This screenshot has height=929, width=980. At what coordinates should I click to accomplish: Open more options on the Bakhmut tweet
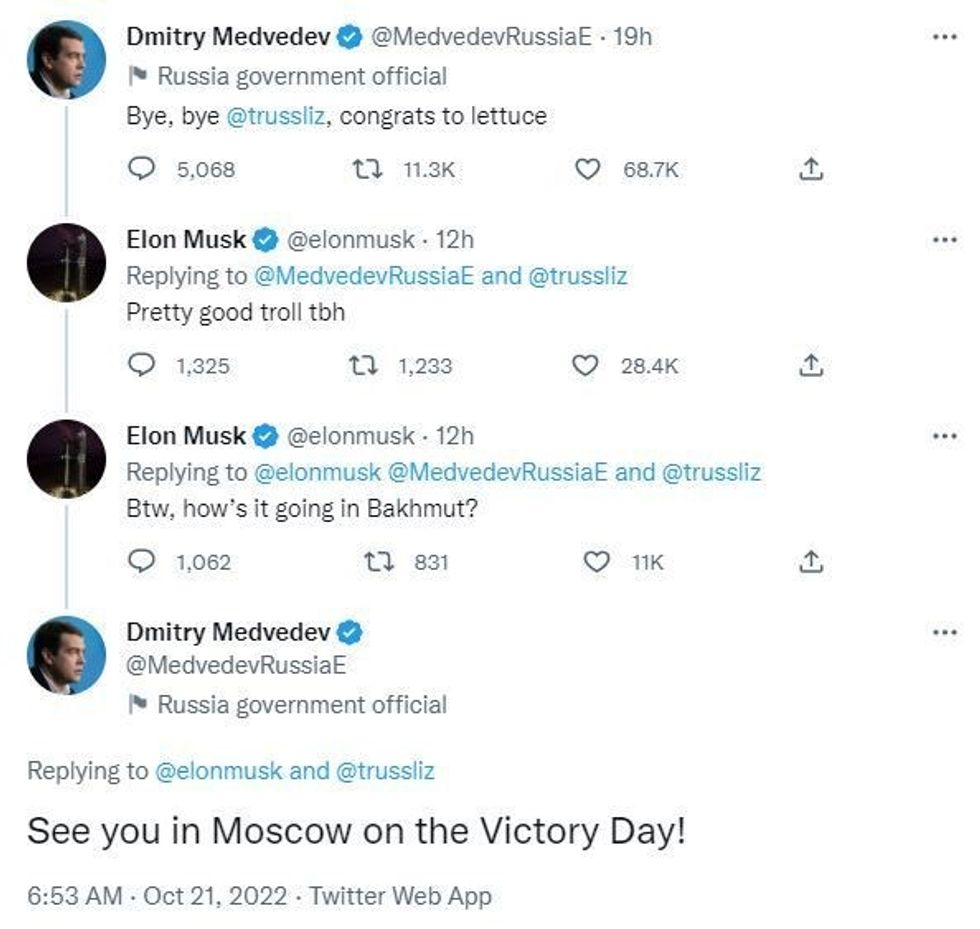(x=944, y=436)
